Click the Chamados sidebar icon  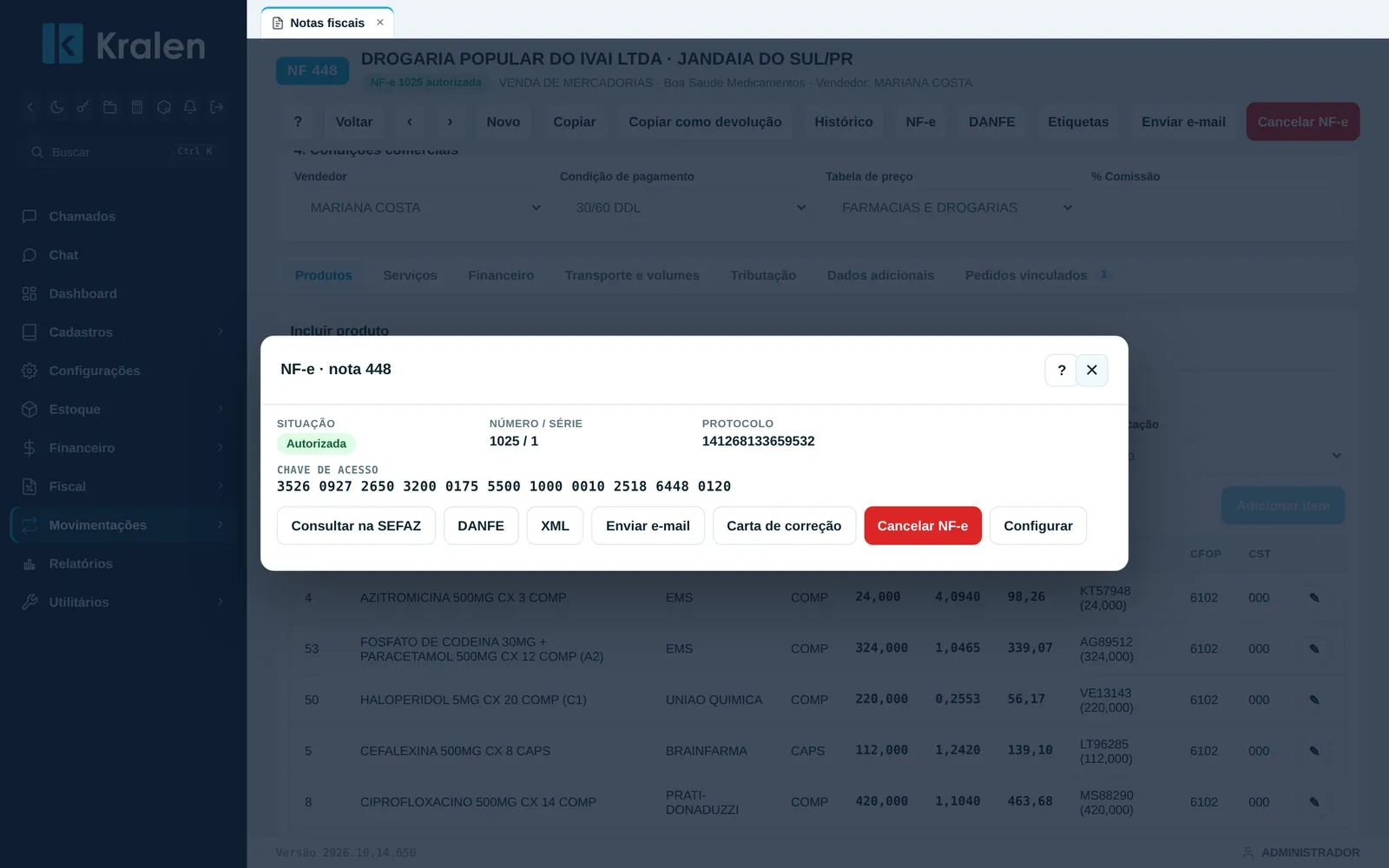click(30, 216)
